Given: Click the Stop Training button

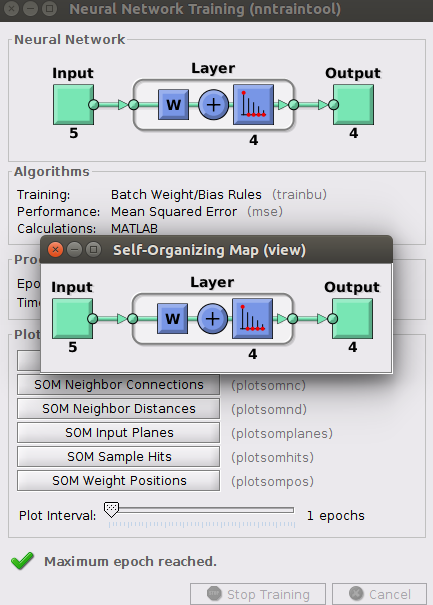Looking at the screenshot, I should click(258, 594).
